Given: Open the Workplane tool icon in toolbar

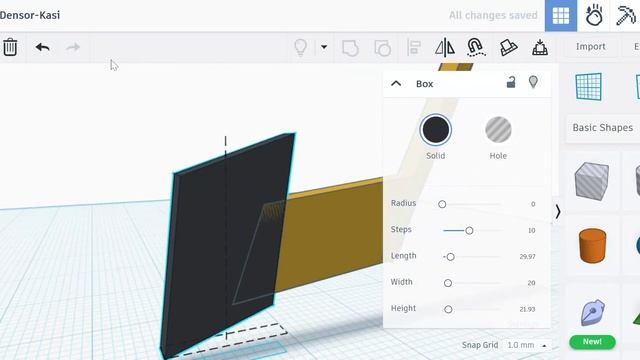Looking at the screenshot, I should [508, 47].
